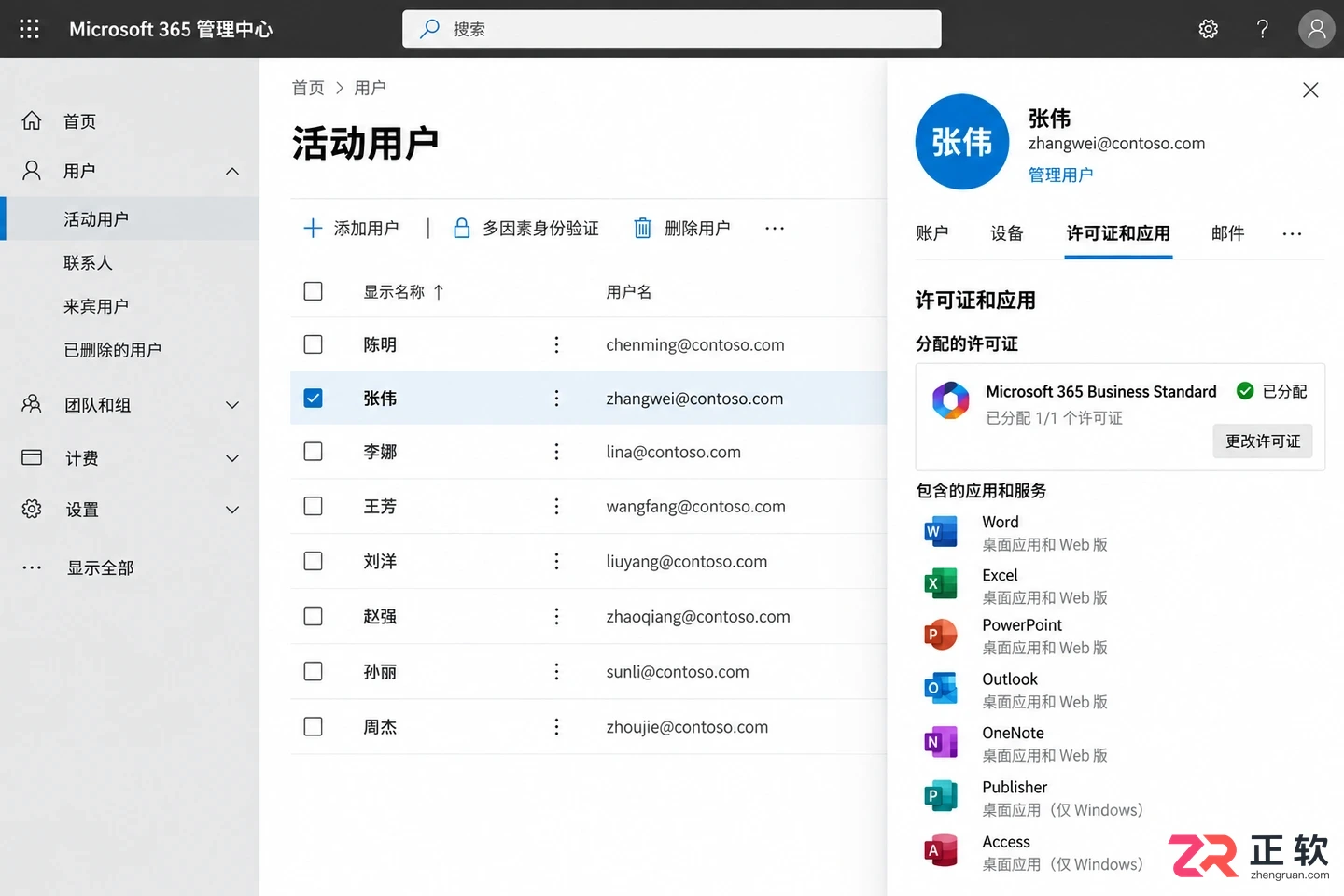1344x896 pixels.
Task: Switch to the 账户 tab
Action: (x=931, y=233)
